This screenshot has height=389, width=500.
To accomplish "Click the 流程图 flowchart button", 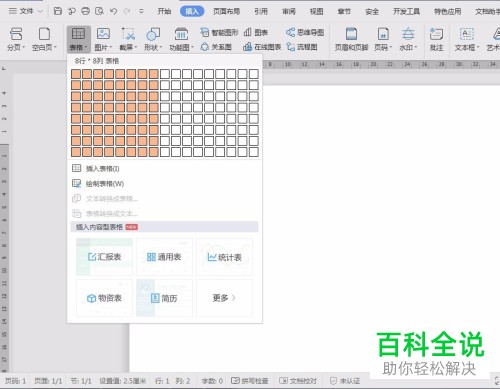I will click(x=302, y=47).
